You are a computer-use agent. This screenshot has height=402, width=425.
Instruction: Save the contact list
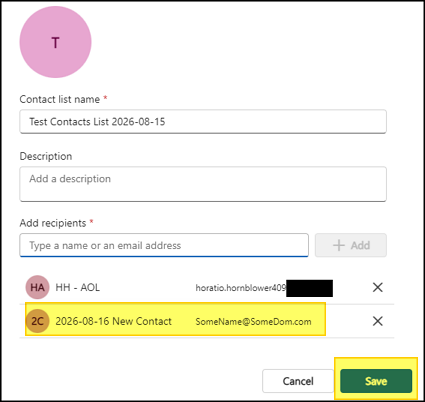click(x=376, y=381)
